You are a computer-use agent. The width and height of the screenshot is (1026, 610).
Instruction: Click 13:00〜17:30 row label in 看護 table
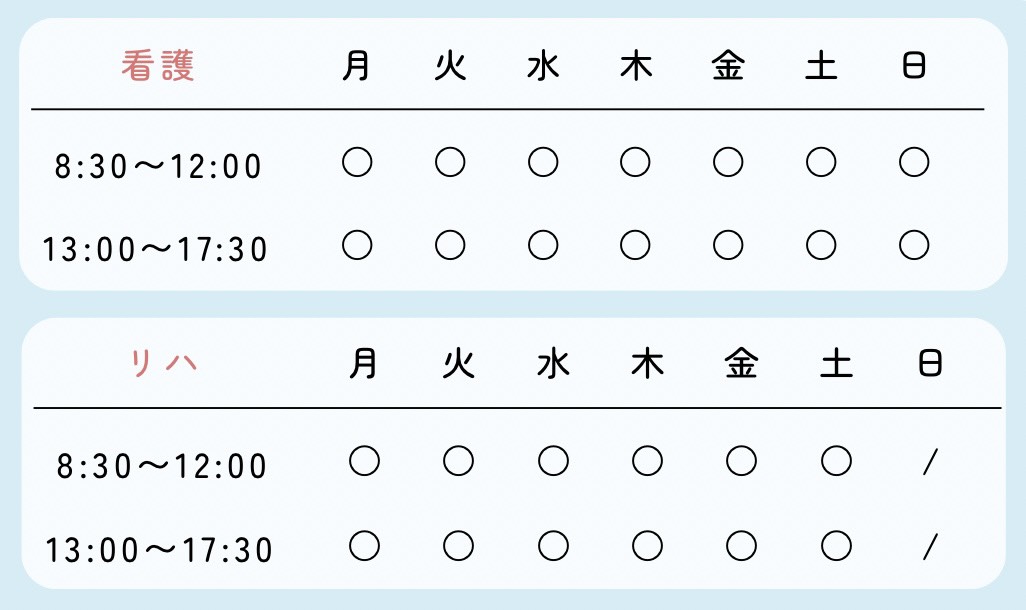[x=155, y=249]
